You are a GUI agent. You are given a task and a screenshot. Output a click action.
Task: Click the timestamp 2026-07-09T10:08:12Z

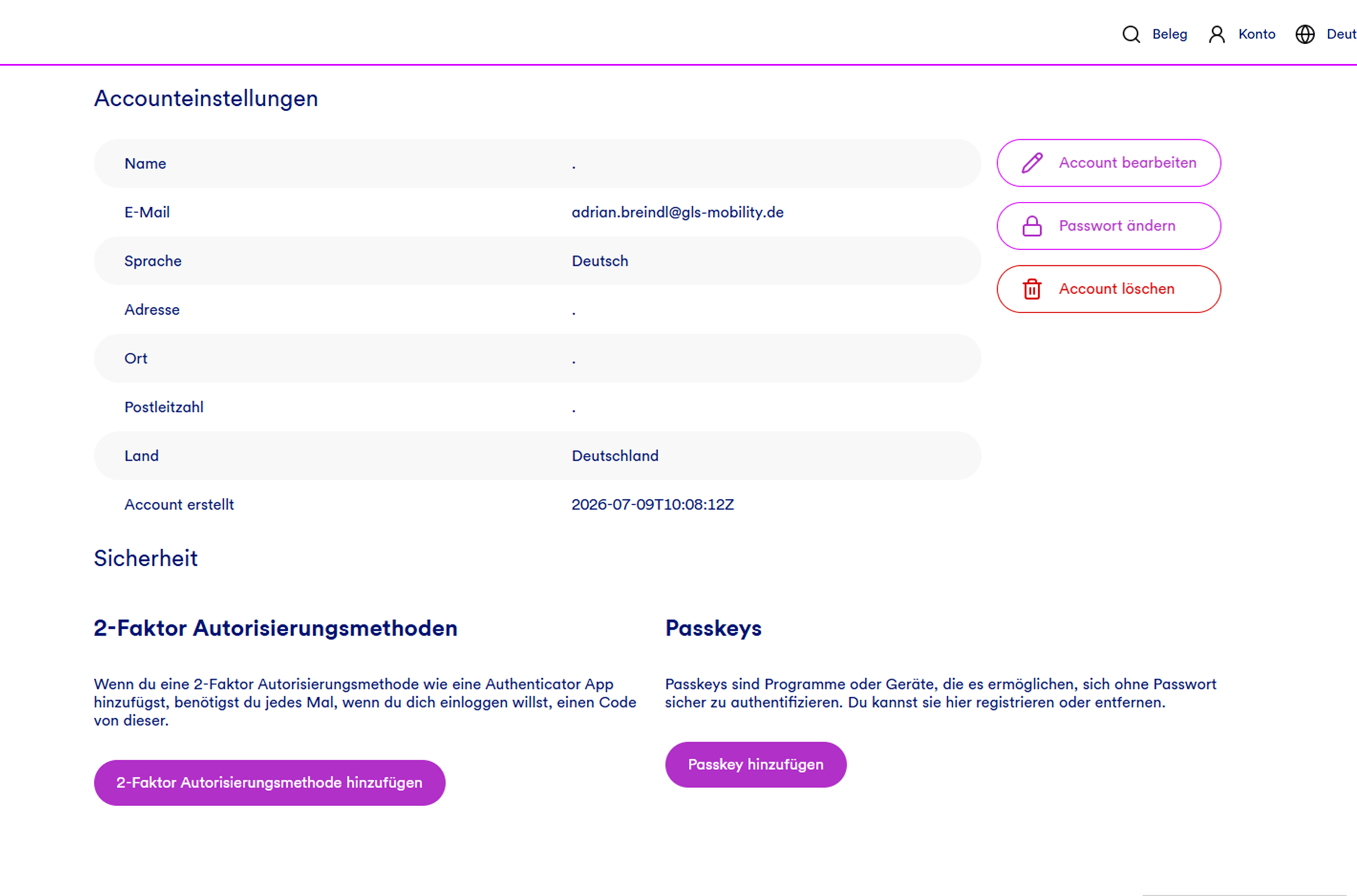click(652, 505)
